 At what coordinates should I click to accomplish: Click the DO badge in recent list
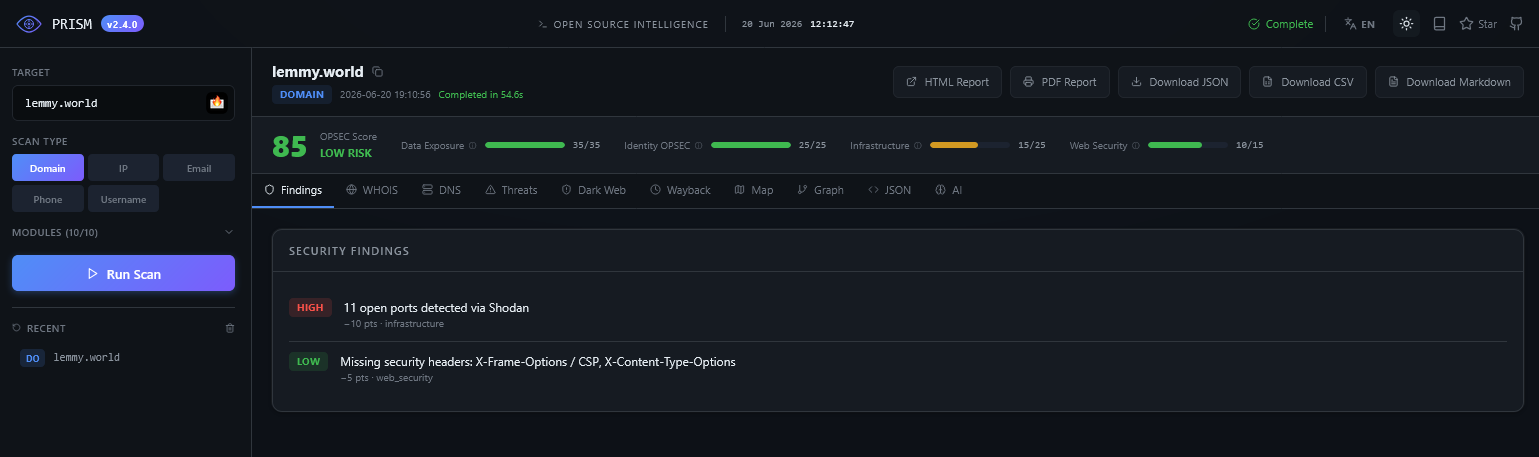pyautogui.click(x=33, y=357)
